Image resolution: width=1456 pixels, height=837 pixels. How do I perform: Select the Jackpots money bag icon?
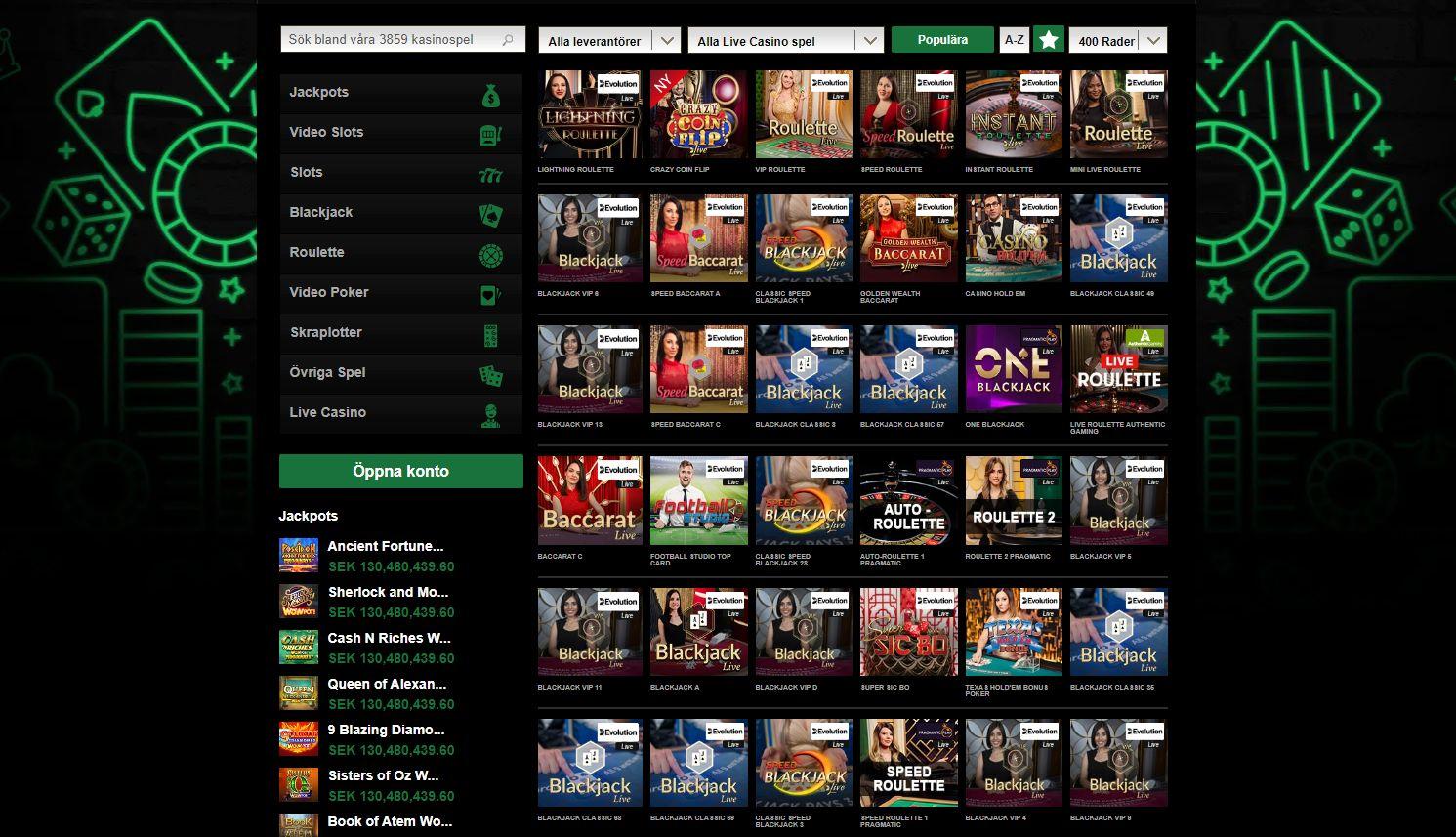click(x=492, y=92)
